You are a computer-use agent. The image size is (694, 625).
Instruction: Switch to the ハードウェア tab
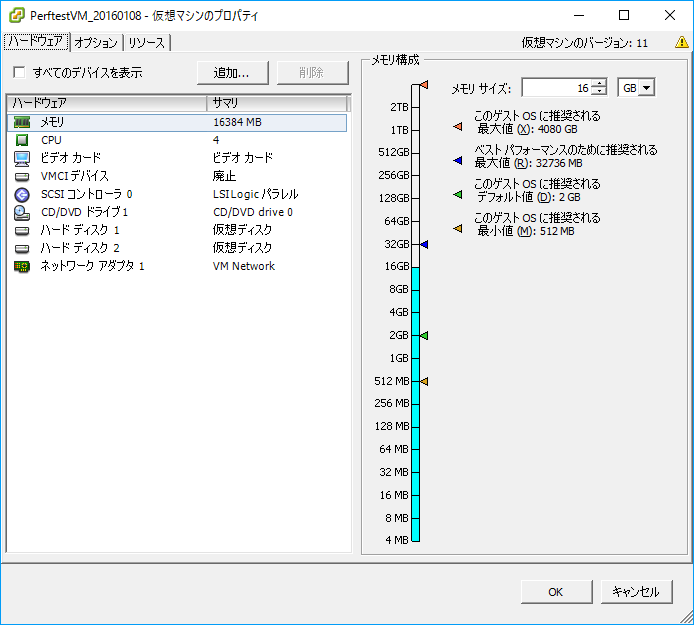click(x=36, y=42)
